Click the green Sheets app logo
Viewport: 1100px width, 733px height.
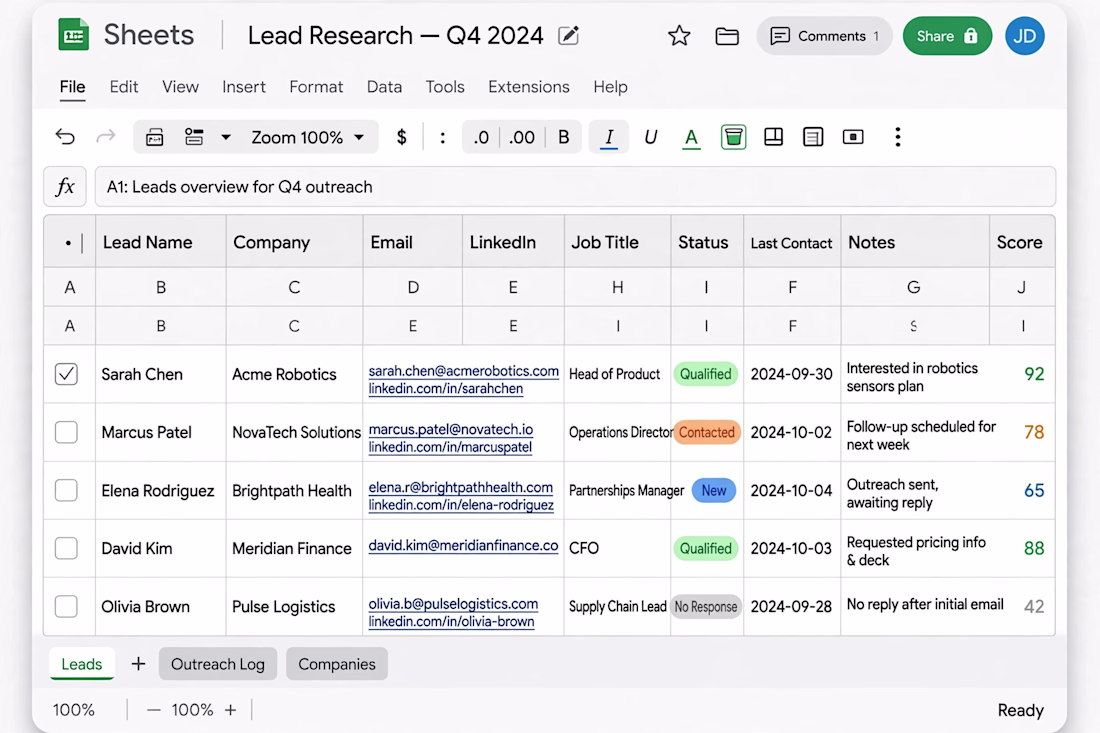74,35
